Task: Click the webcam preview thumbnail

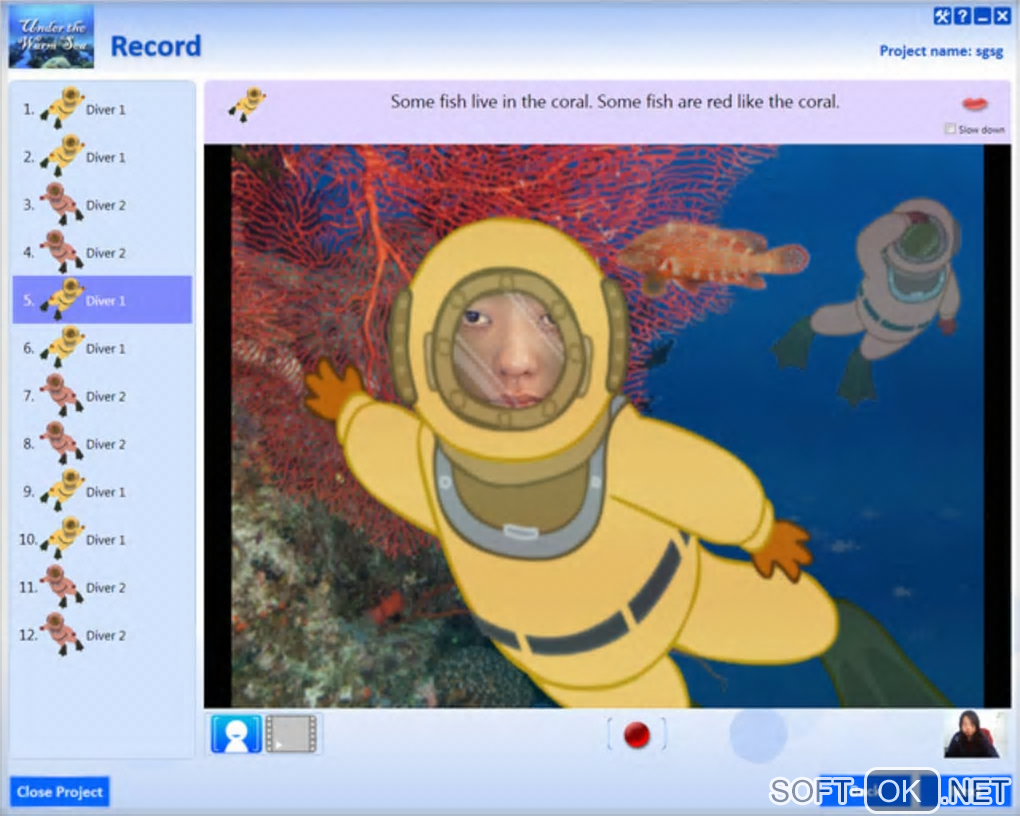Action: point(971,734)
